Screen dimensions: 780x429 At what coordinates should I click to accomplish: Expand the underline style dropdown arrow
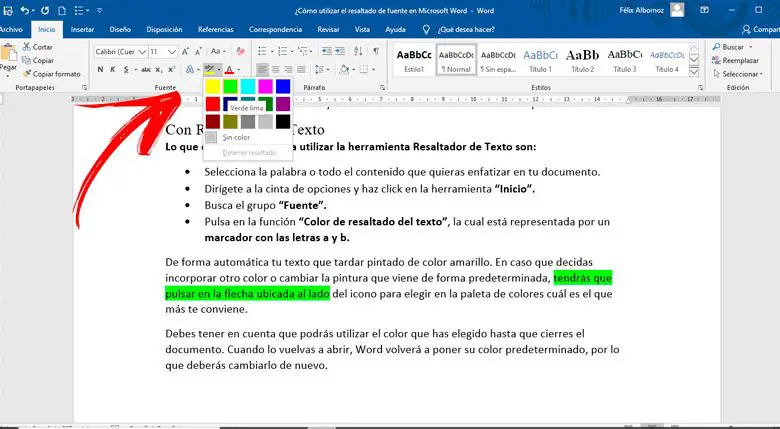[134, 70]
